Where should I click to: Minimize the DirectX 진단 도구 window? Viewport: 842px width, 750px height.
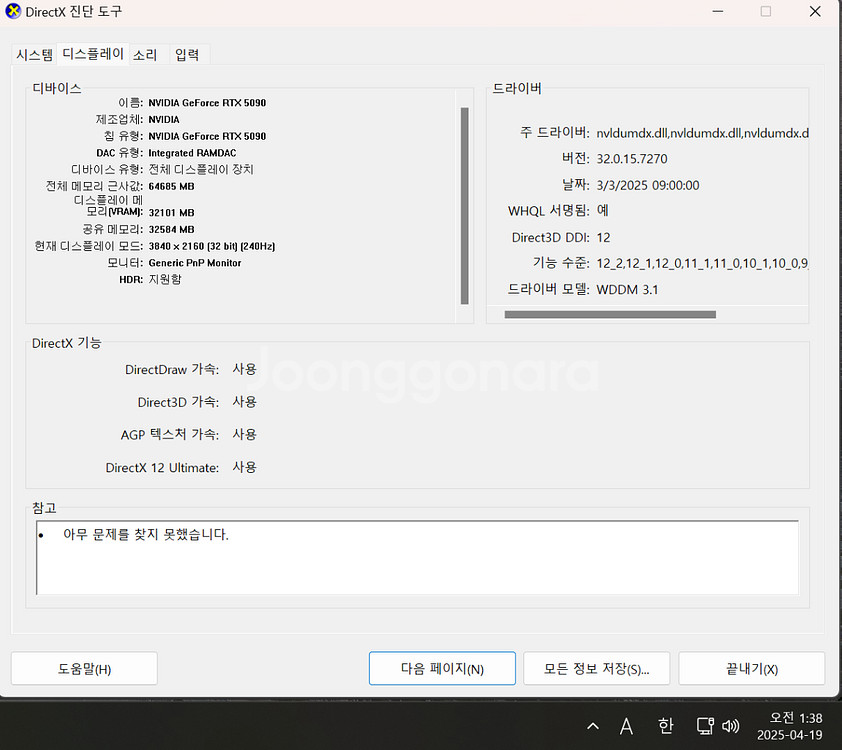718,11
